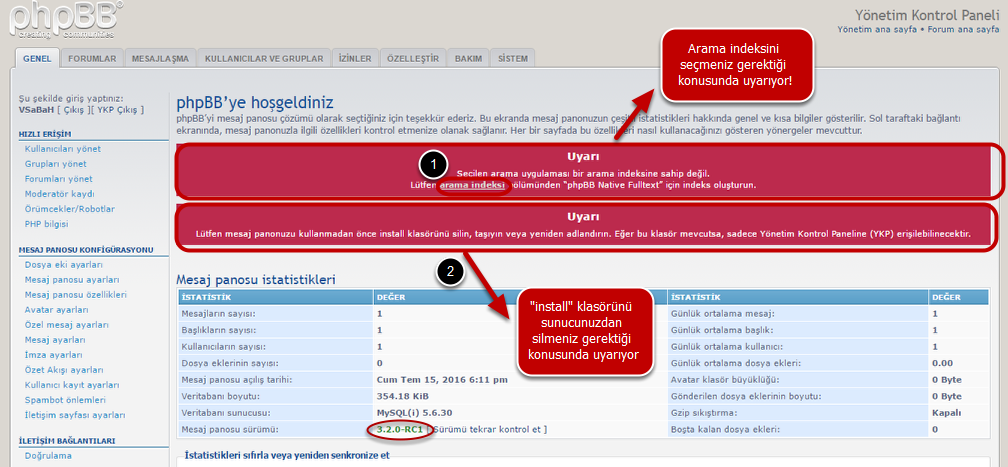Open the GENEL tab
Image resolution: width=1008 pixels, height=467 pixels.
37,59
